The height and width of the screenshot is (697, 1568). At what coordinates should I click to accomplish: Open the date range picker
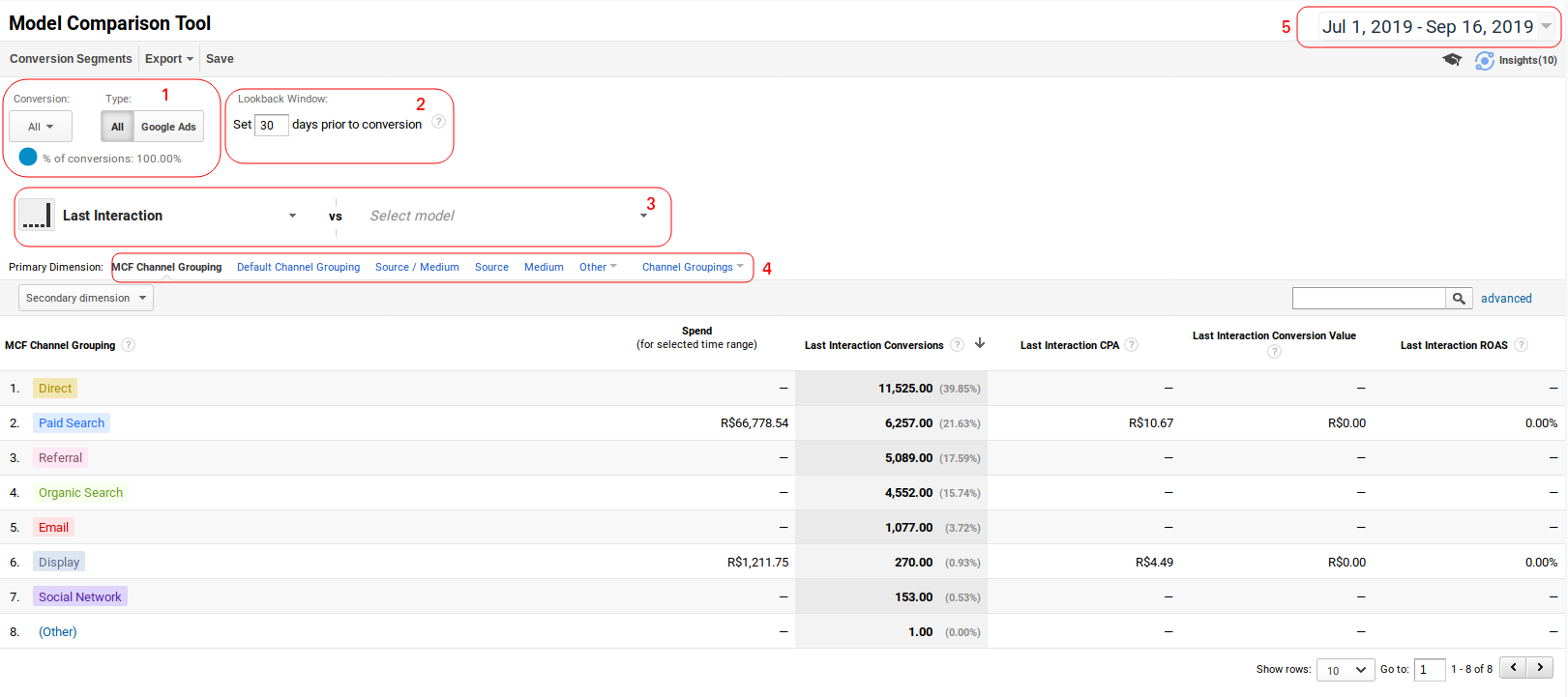(x=1436, y=27)
